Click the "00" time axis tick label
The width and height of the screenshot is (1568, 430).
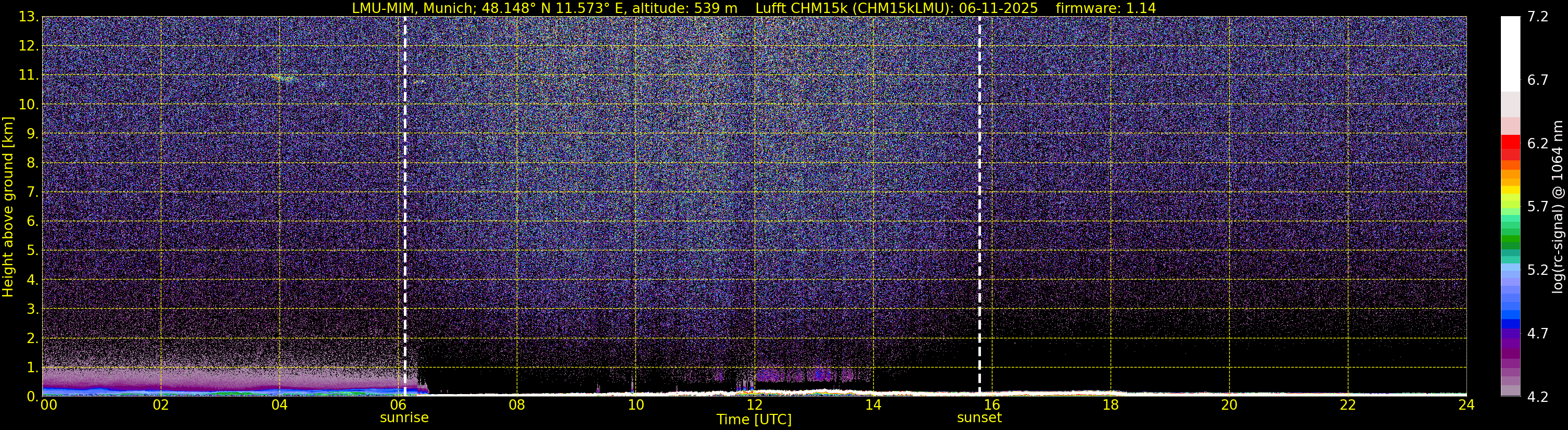[49, 405]
